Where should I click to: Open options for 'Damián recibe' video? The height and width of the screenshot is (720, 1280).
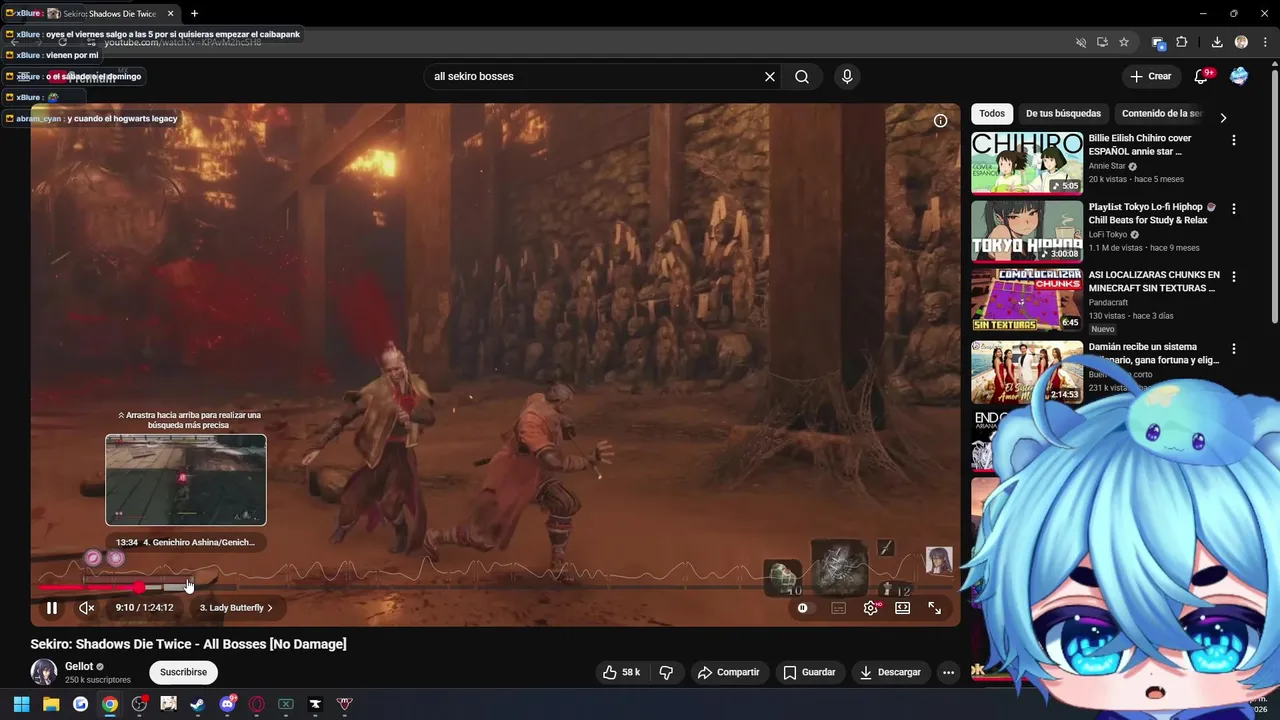pyautogui.click(x=1233, y=349)
